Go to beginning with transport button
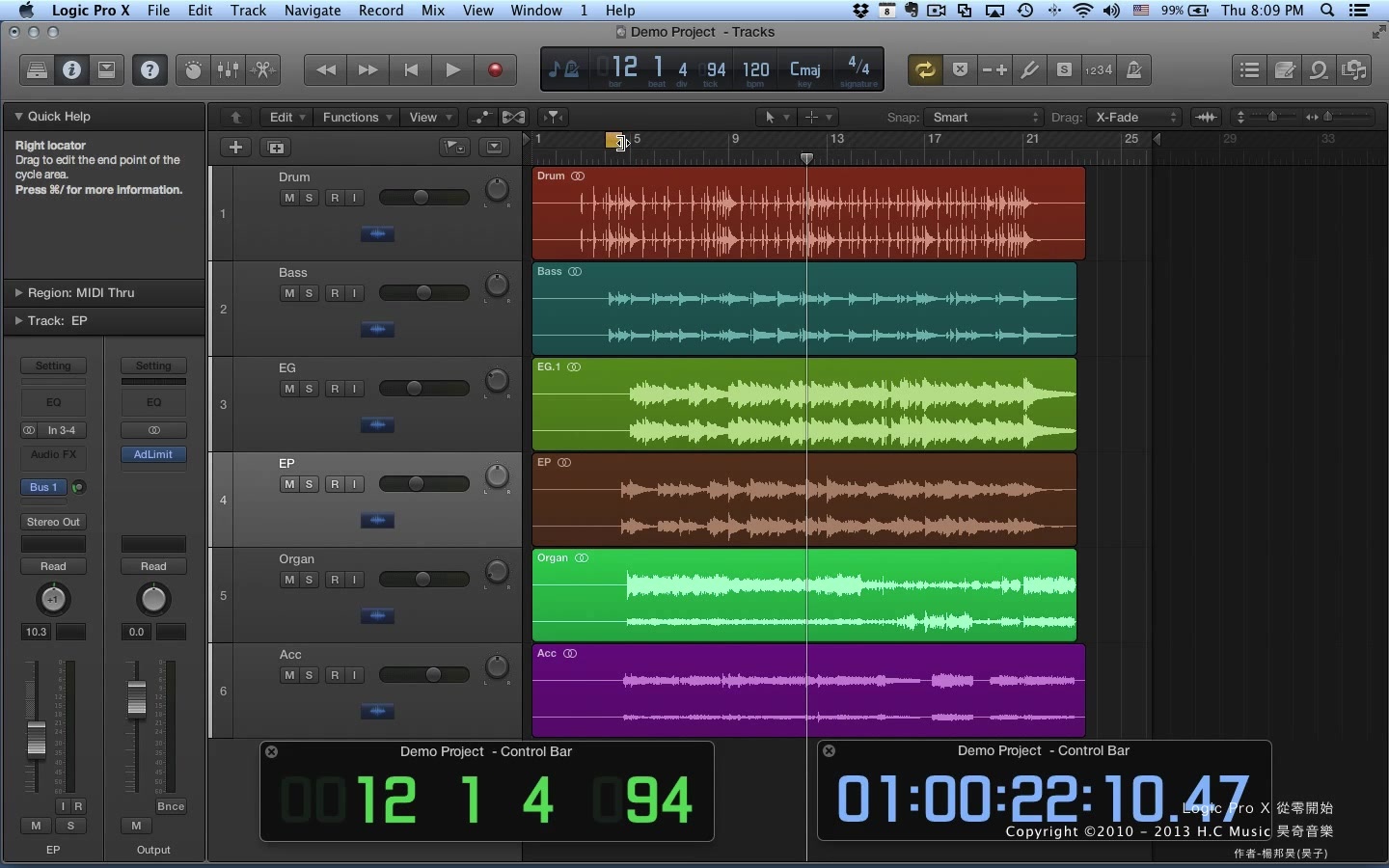 [410, 69]
